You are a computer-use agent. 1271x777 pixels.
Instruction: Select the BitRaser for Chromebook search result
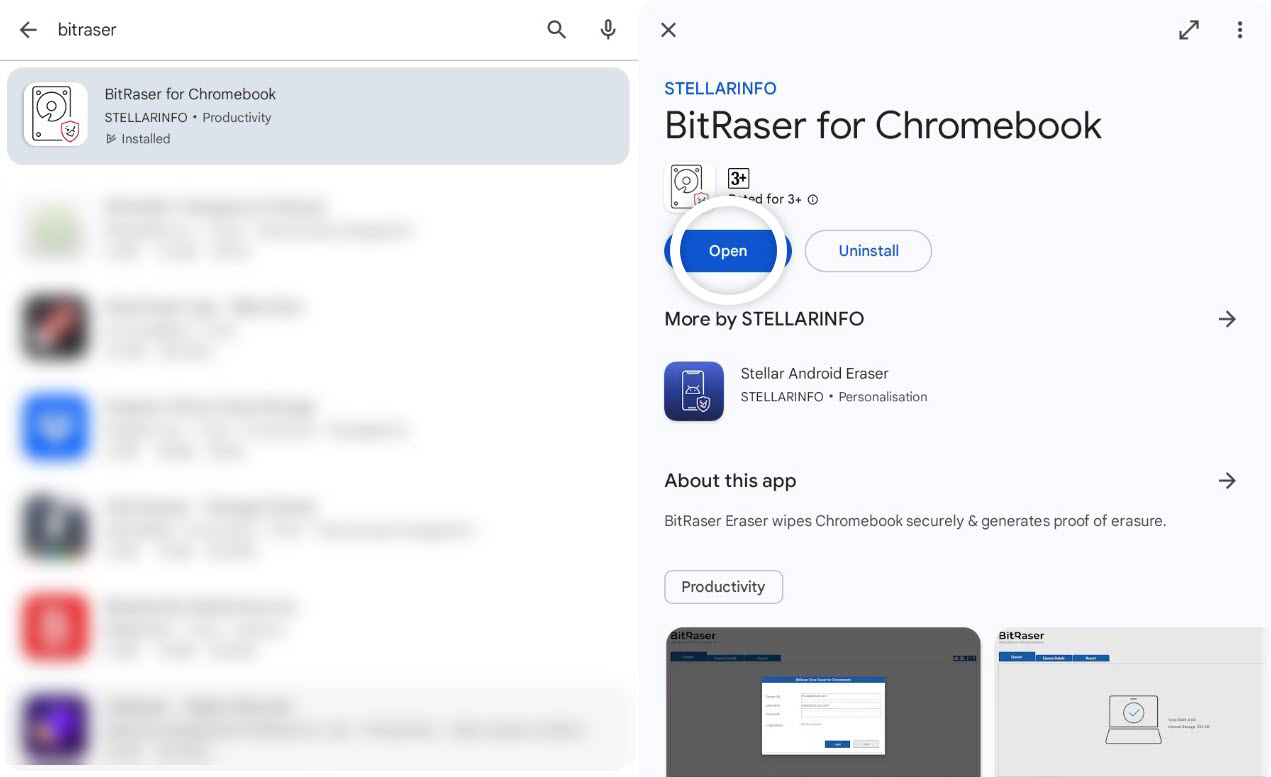click(318, 116)
